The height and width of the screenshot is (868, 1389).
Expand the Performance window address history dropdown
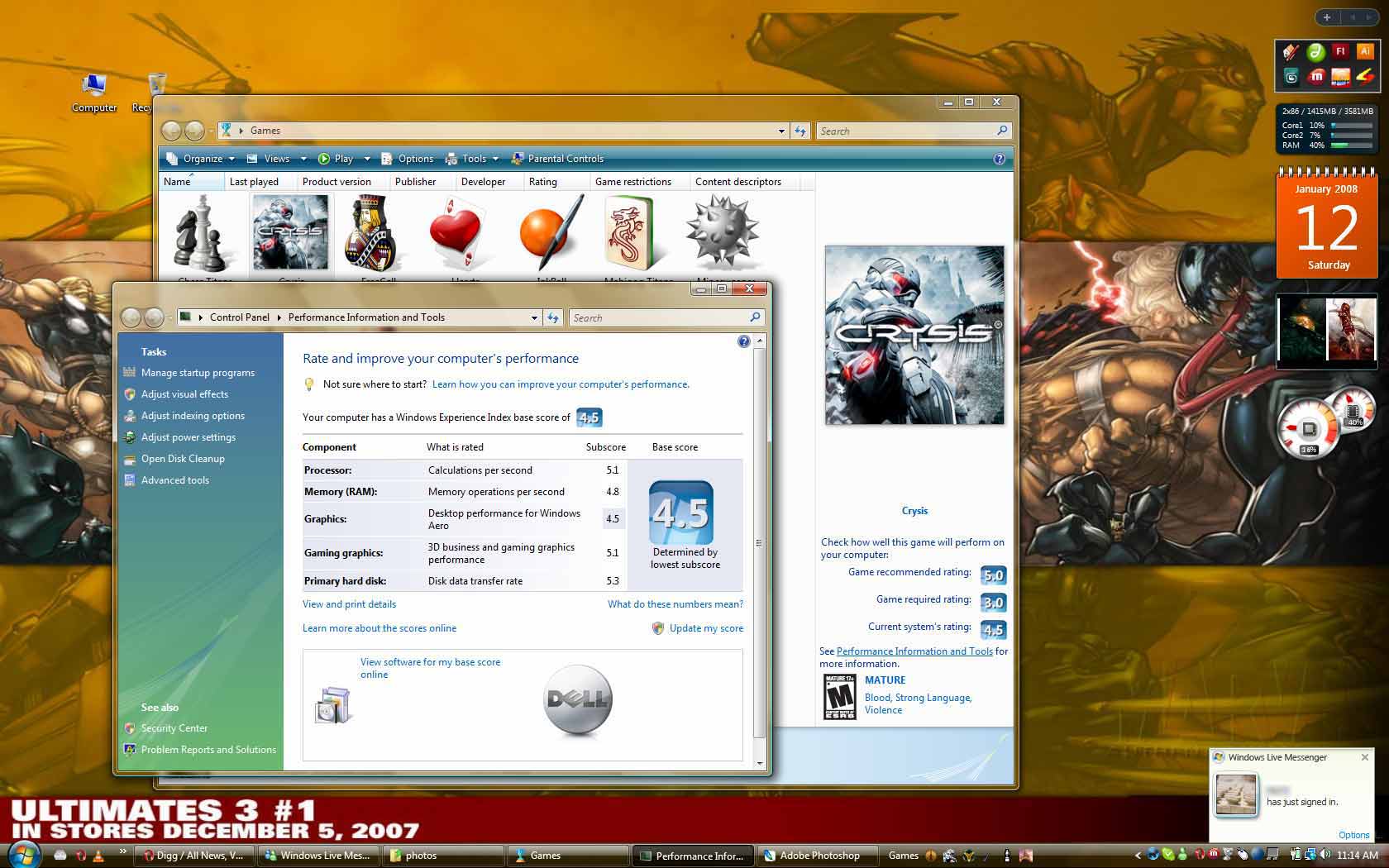pyautogui.click(x=535, y=317)
